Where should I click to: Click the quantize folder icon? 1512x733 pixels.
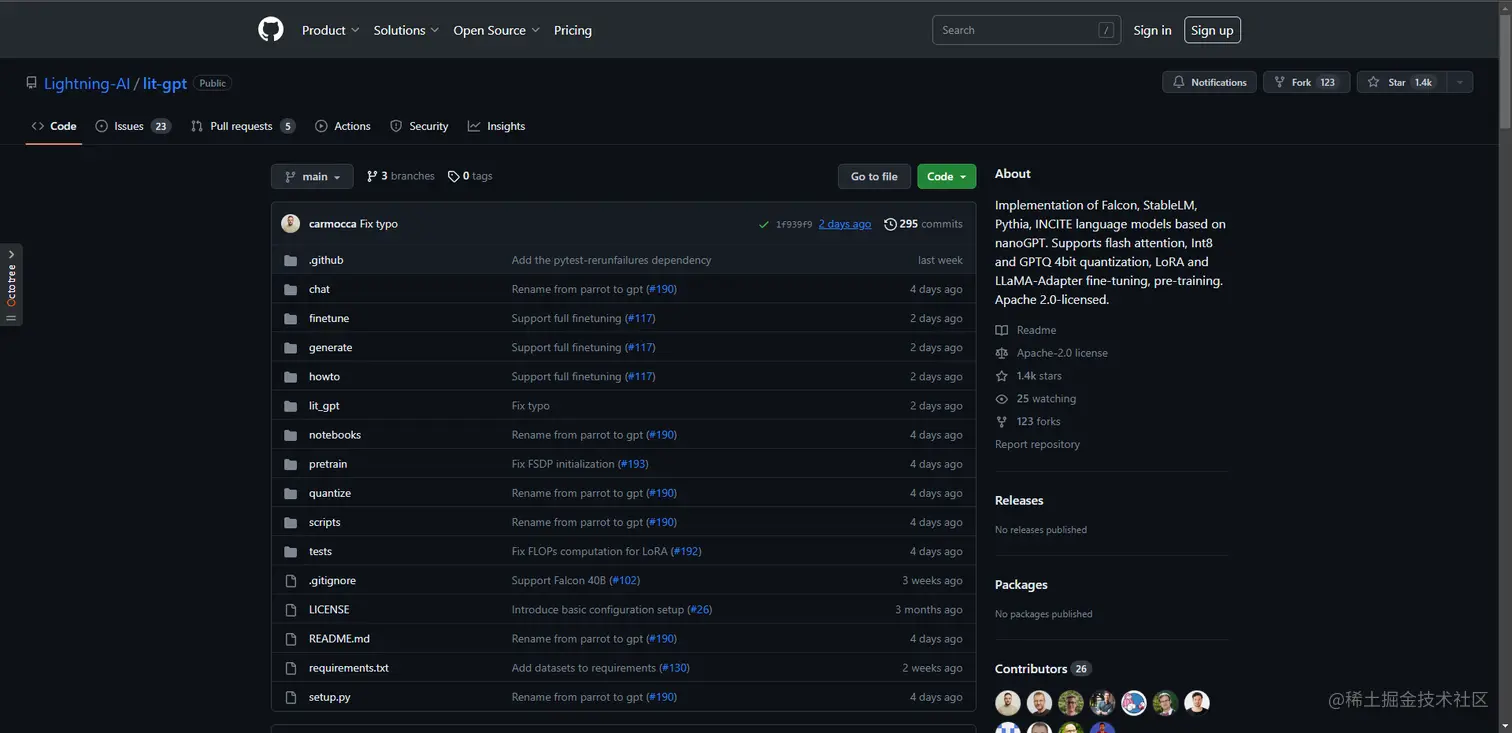tap(291, 493)
